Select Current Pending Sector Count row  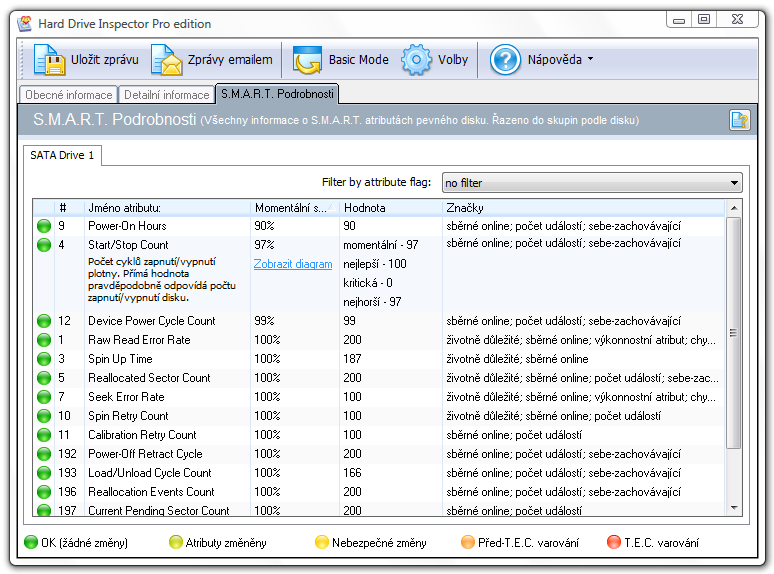pos(379,509)
